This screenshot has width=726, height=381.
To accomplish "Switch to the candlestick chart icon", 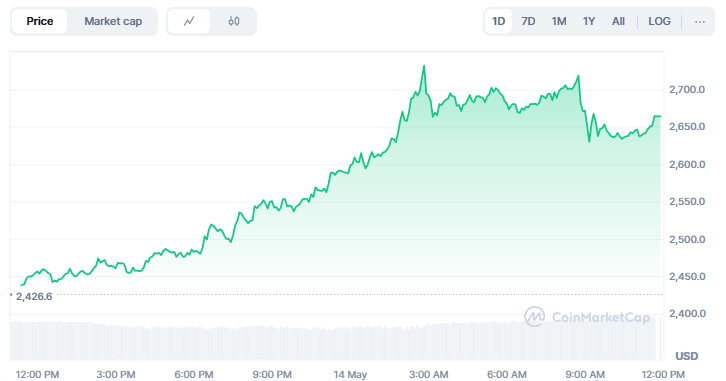I will coord(234,21).
